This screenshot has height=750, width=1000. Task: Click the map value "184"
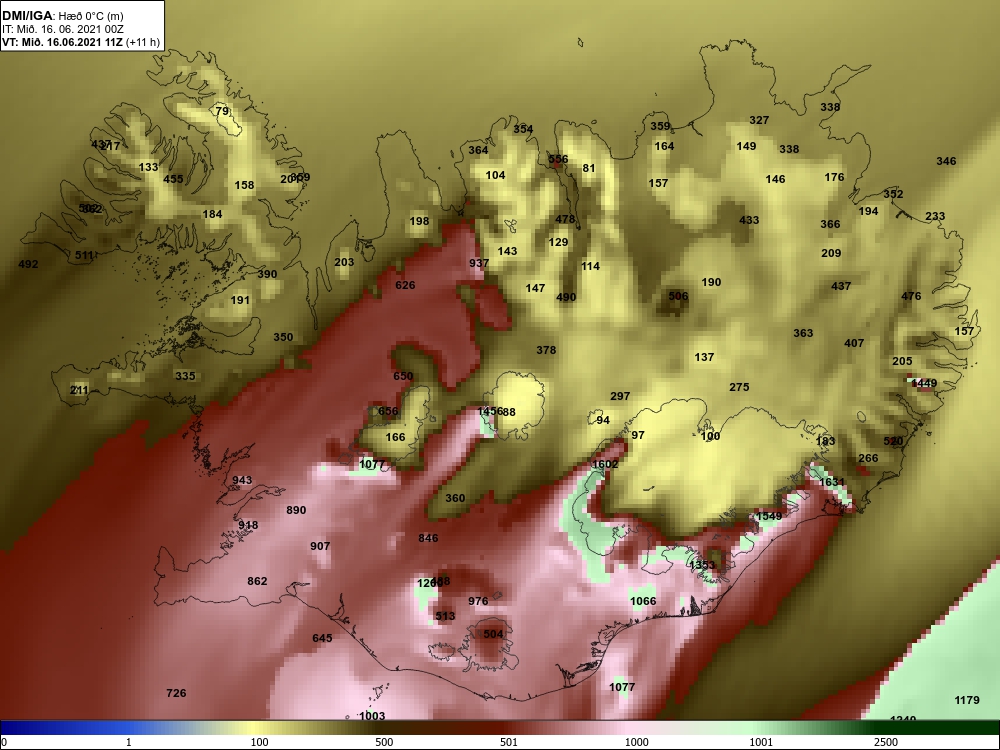click(212, 214)
